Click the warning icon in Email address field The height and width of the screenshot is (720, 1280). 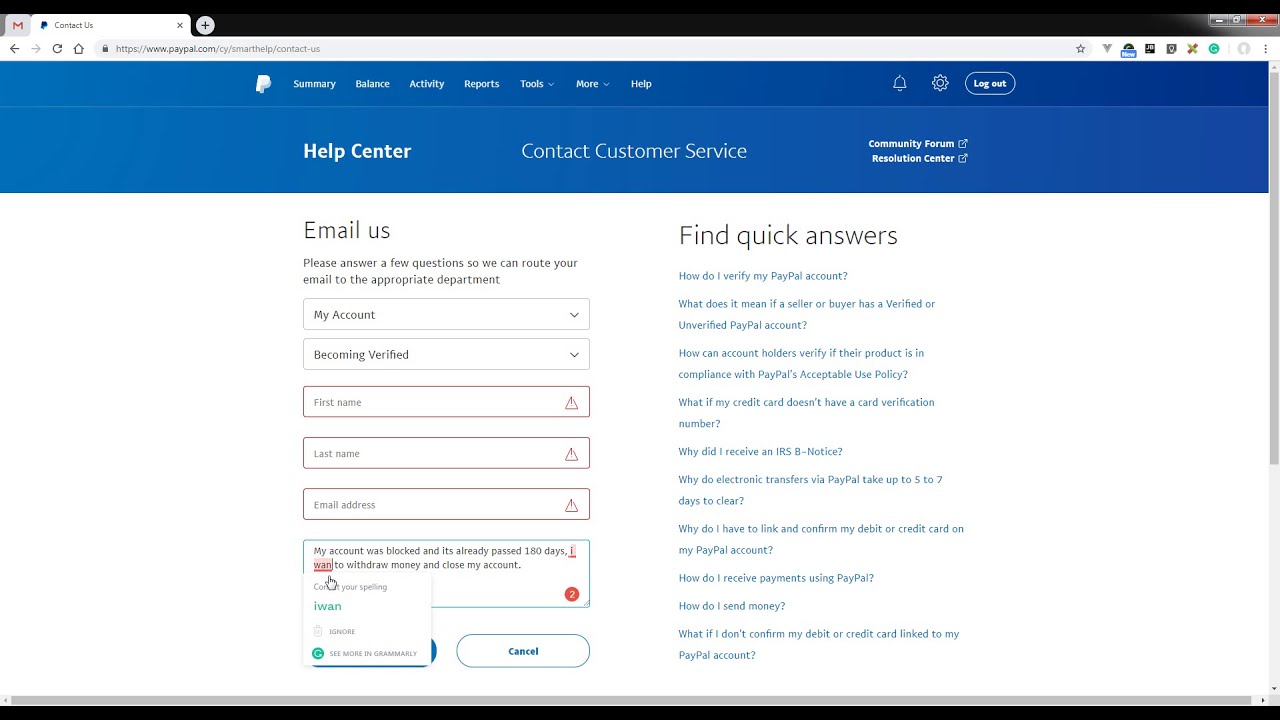(x=572, y=505)
